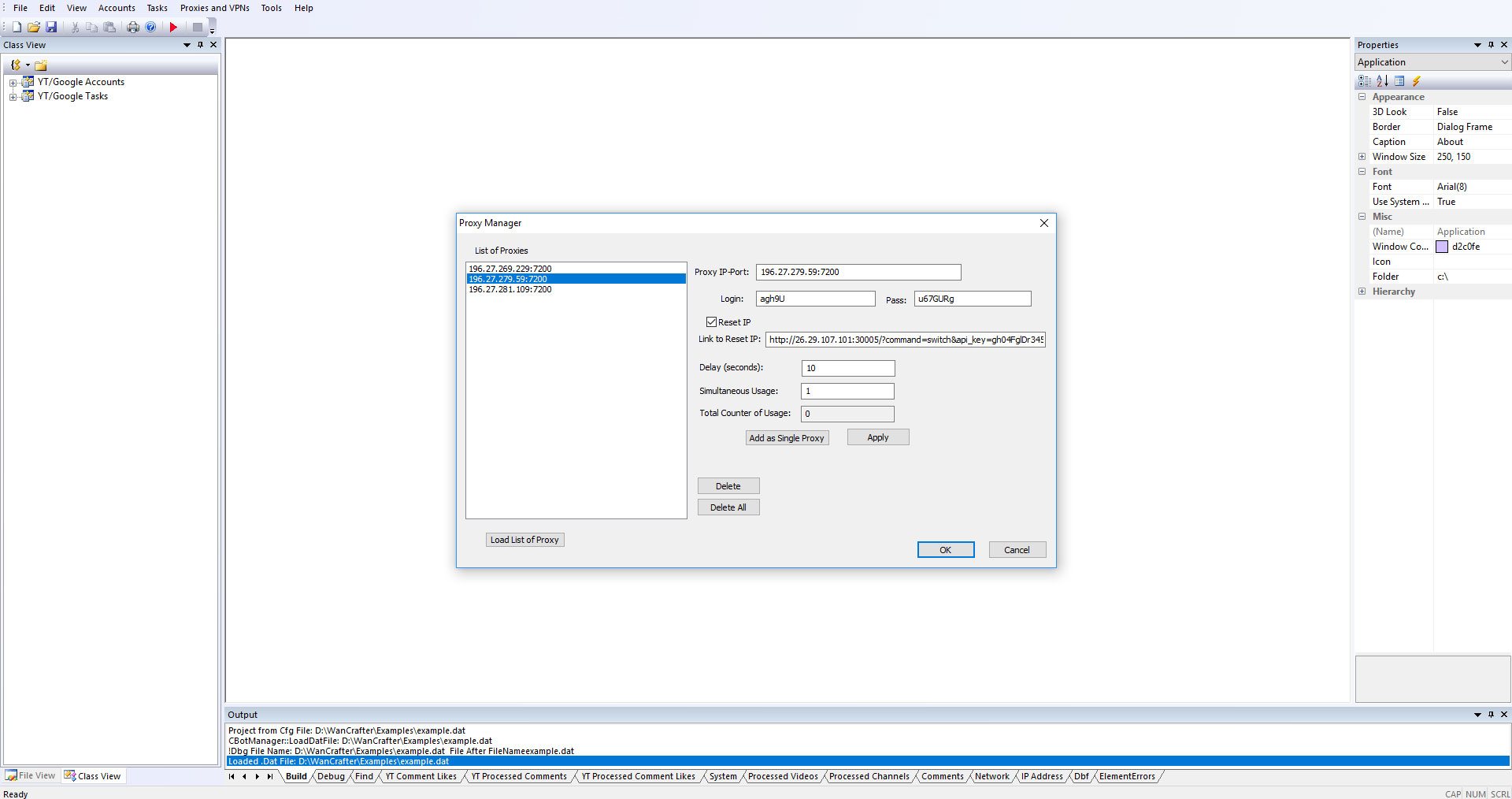Open the Proxies and VPNs menu
The height and width of the screenshot is (799, 1512).
tap(214, 8)
